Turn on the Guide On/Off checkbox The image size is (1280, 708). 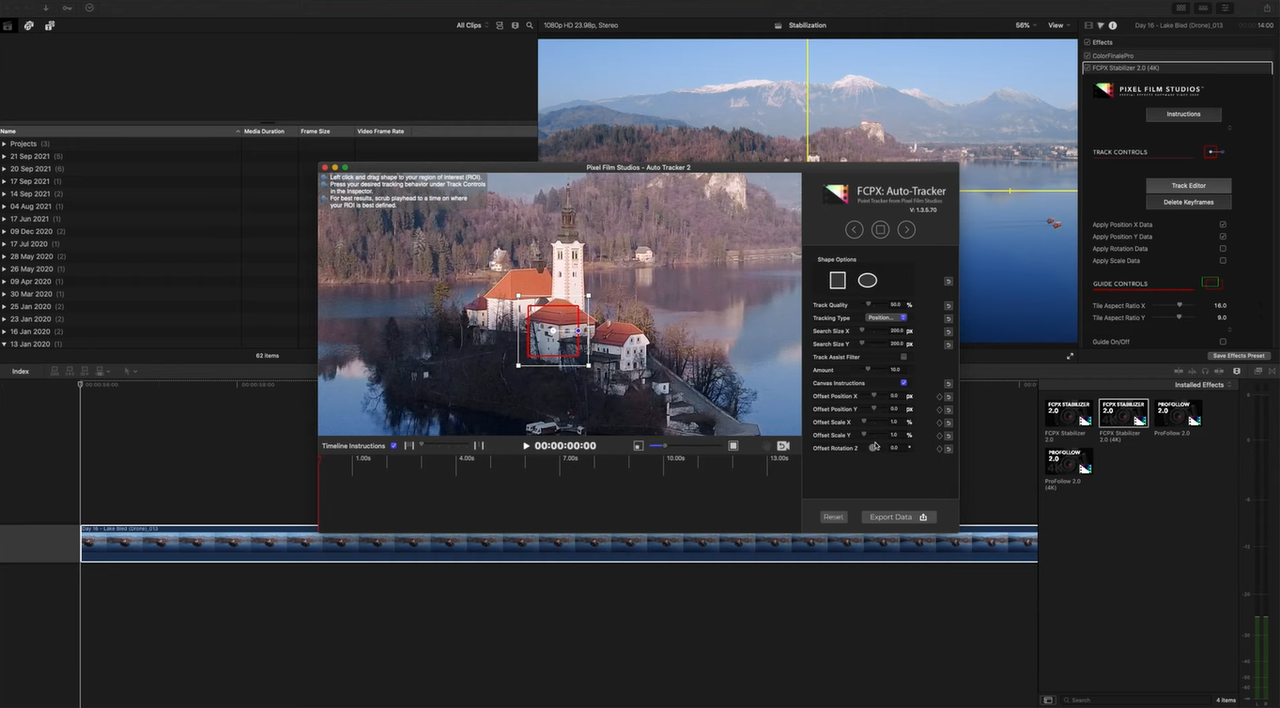click(x=1223, y=342)
